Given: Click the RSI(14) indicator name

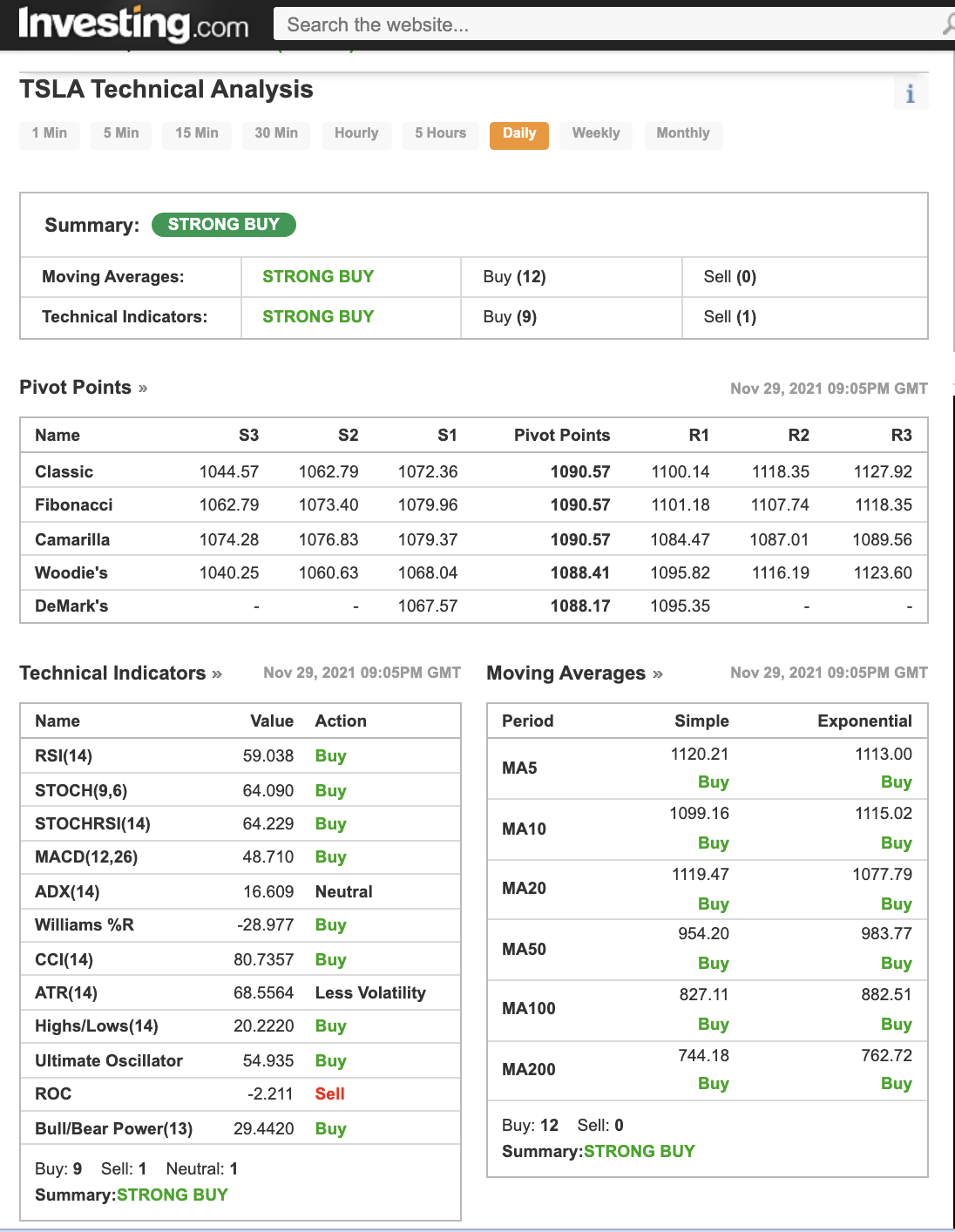Looking at the screenshot, I should pyautogui.click(x=64, y=756).
